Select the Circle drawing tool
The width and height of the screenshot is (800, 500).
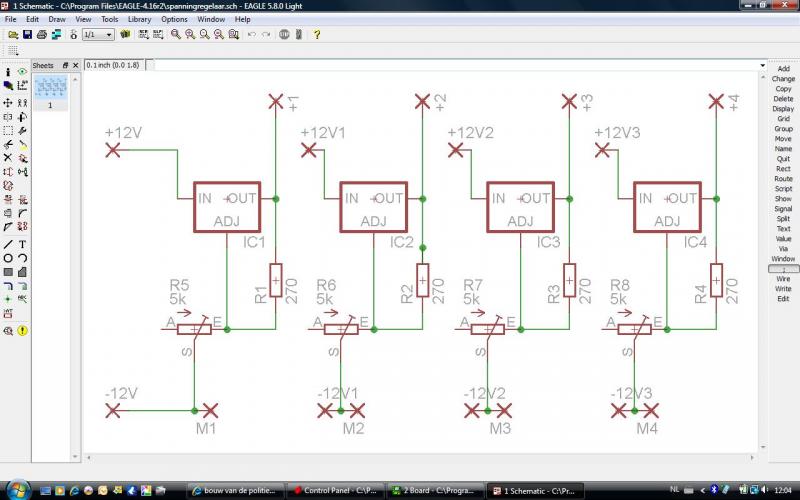pos(8,258)
